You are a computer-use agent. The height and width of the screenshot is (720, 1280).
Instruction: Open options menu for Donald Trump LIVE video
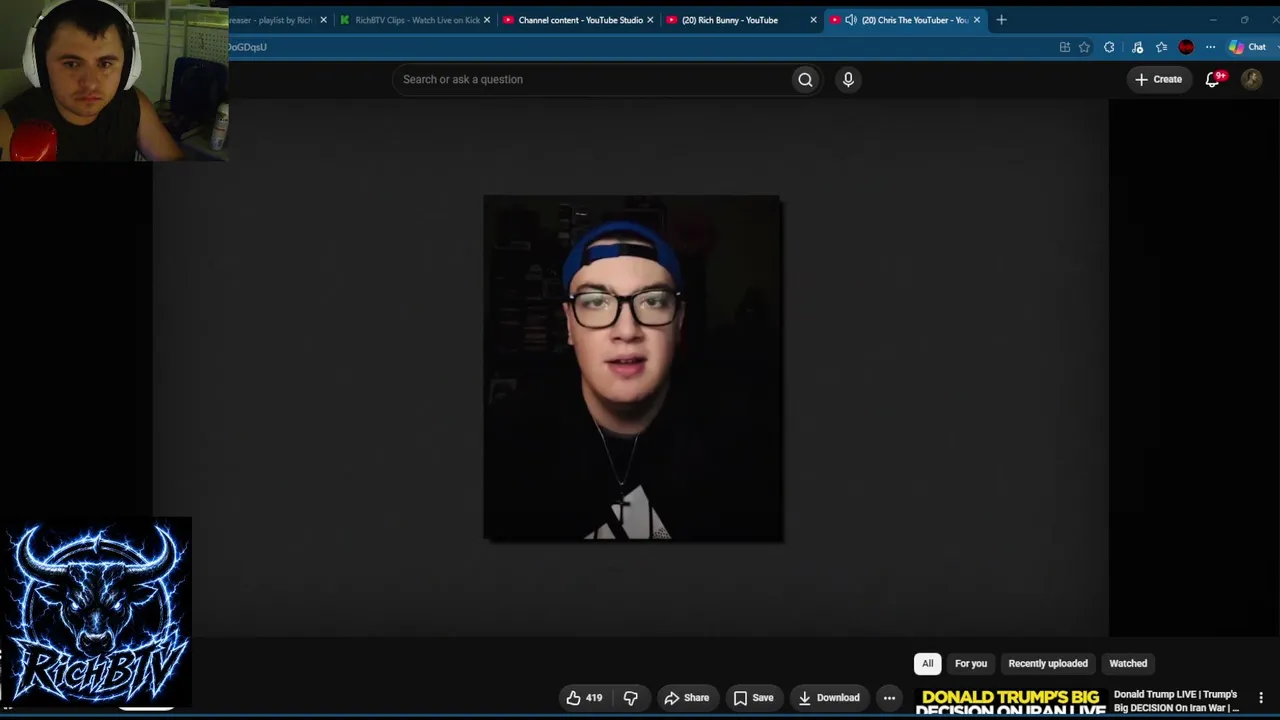point(1261,698)
